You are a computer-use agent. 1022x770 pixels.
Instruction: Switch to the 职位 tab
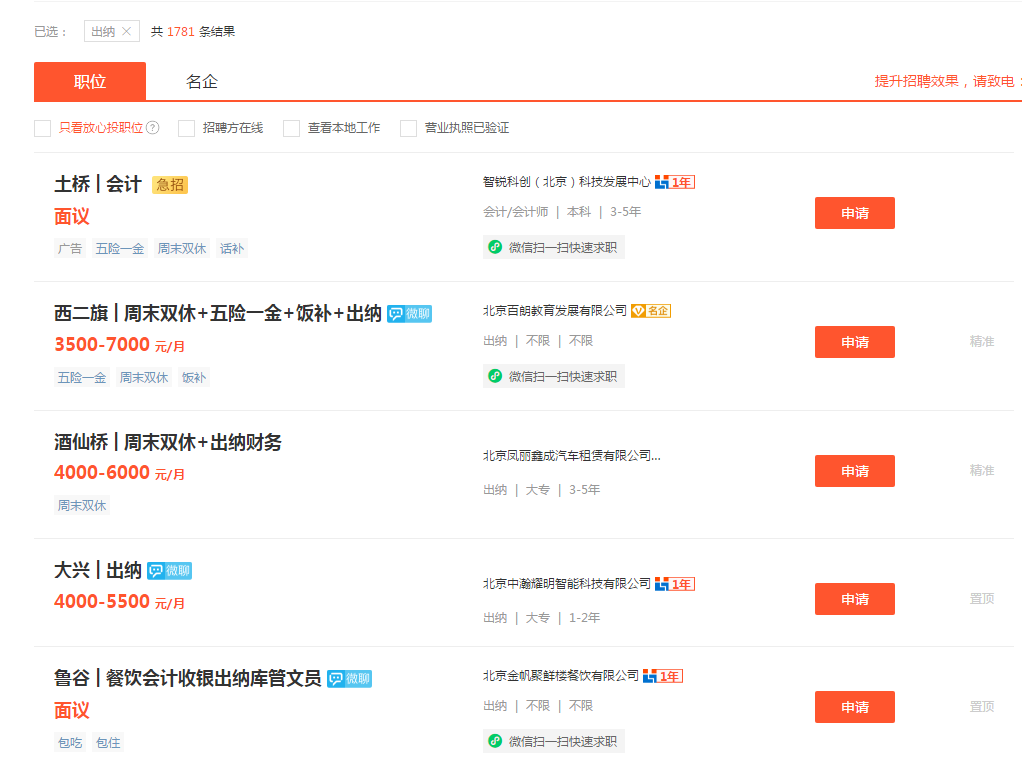[x=90, y=81]
